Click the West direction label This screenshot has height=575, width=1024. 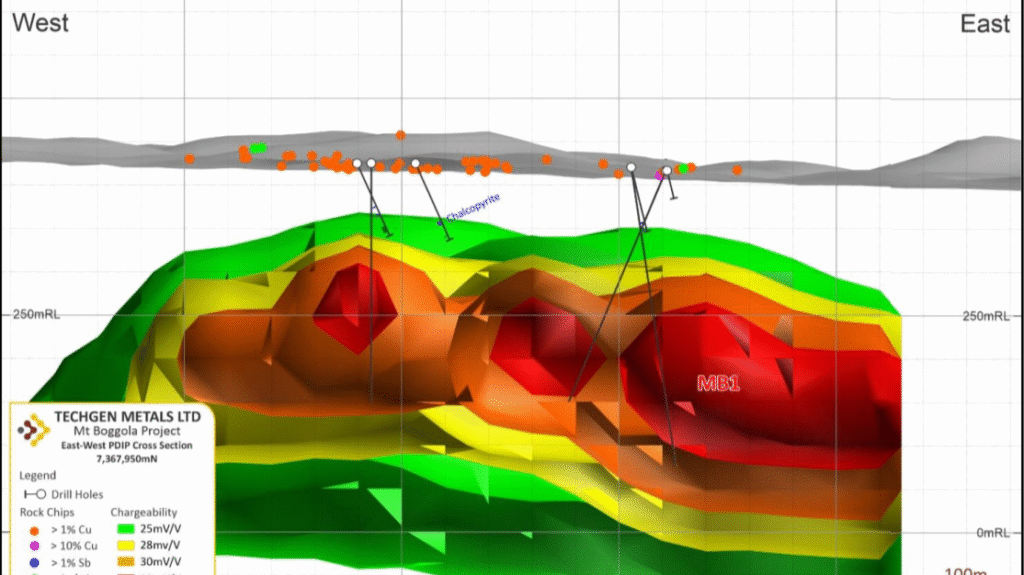[x=40, y=23]
